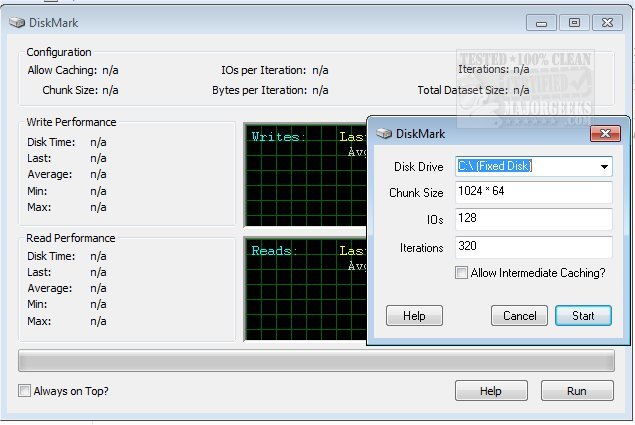Viewport: 635px width, 425px height.
Task: Enable Allow Intermediate Caching checkbox
Action: tap(461, 273)
